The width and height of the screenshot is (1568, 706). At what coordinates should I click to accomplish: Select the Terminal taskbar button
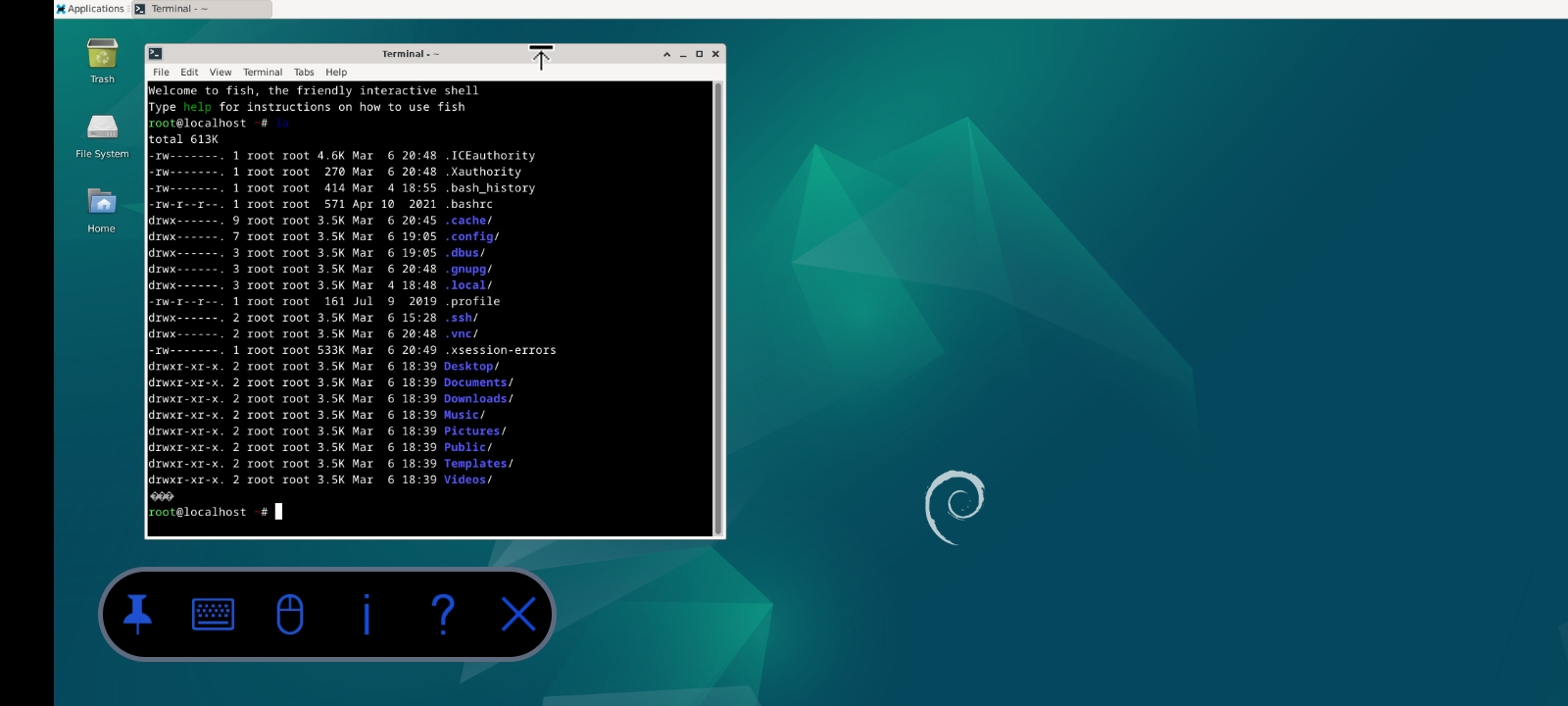click(x=202, y=9)
